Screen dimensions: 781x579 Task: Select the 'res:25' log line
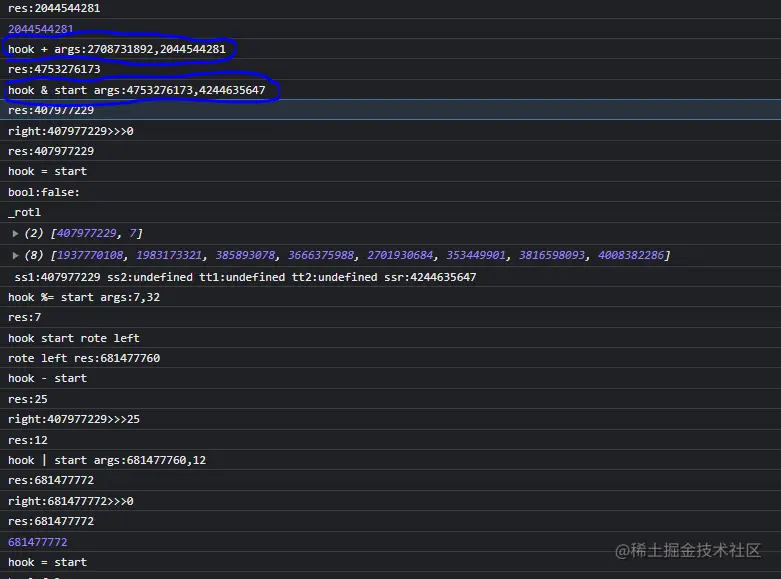click(27, 399)
